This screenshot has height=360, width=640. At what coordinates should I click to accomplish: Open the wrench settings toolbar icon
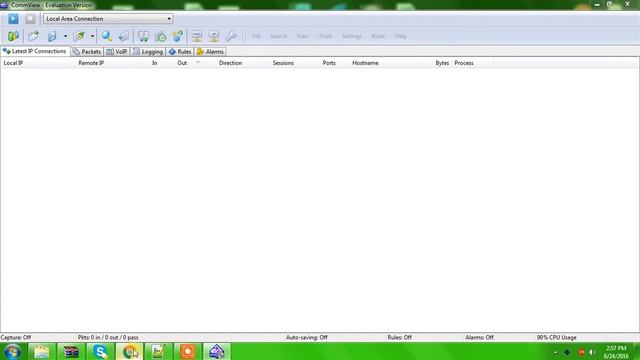tap(231, 36)
